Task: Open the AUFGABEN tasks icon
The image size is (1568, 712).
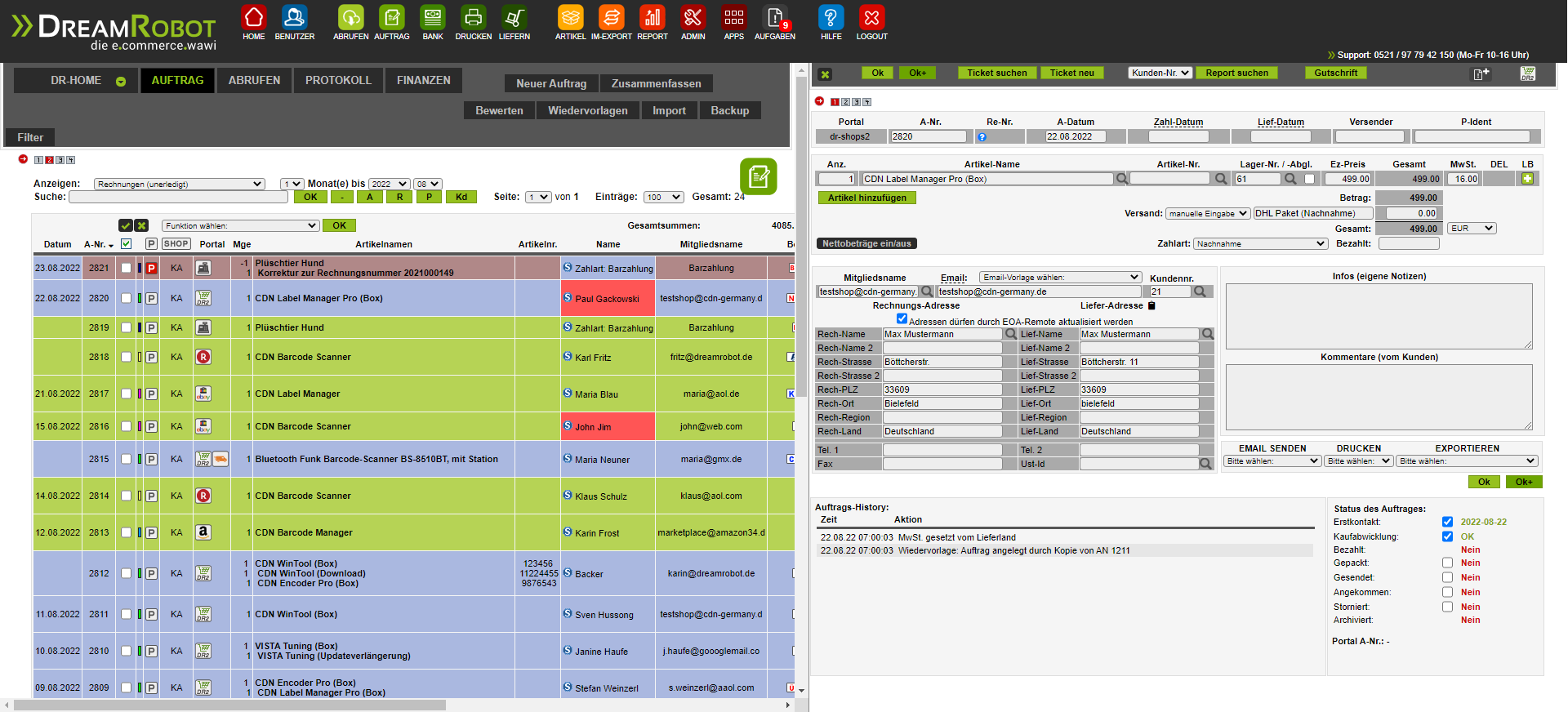Action: (x=774, y=18)
